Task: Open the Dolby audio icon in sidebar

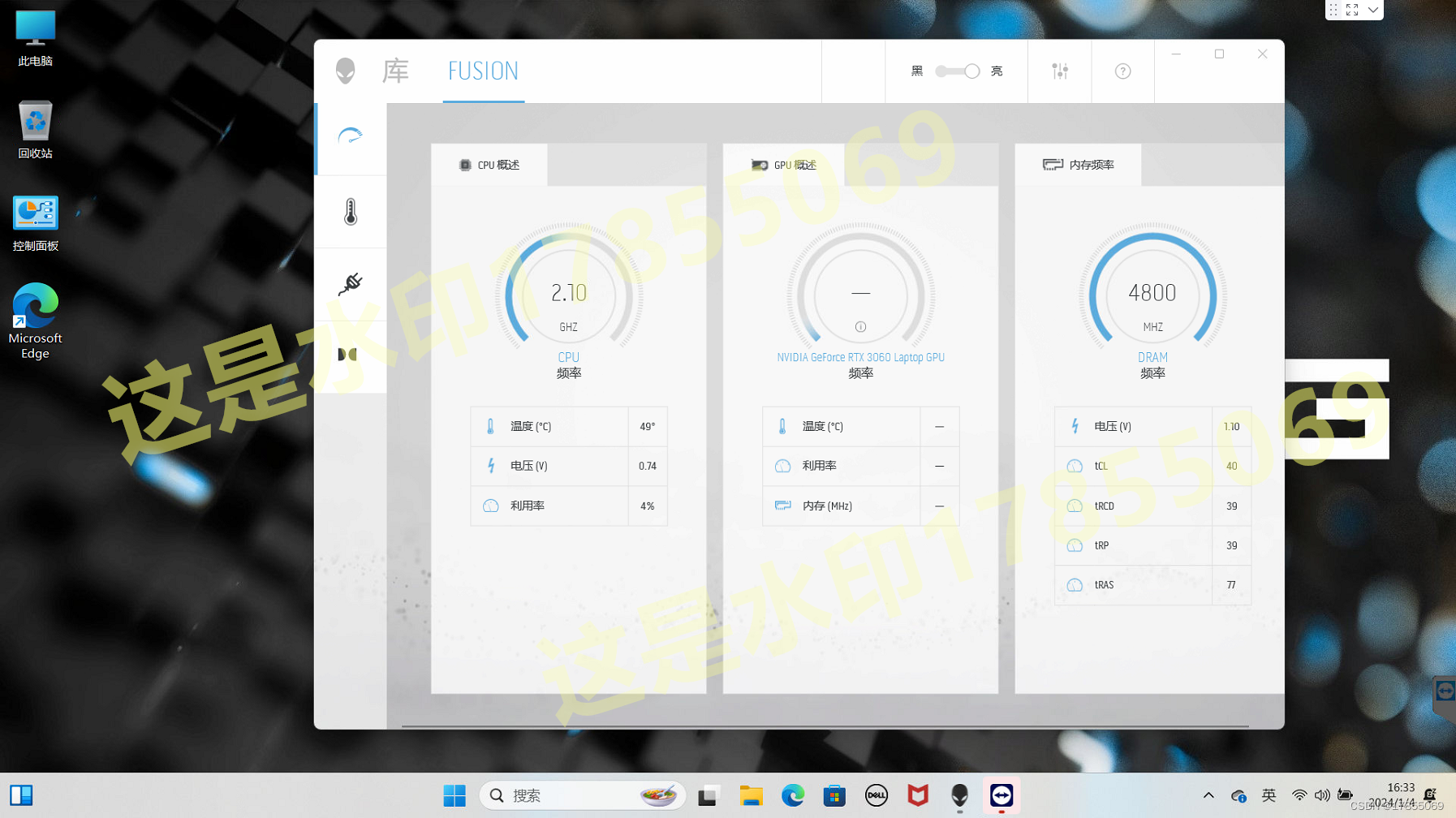Action: 347,355
